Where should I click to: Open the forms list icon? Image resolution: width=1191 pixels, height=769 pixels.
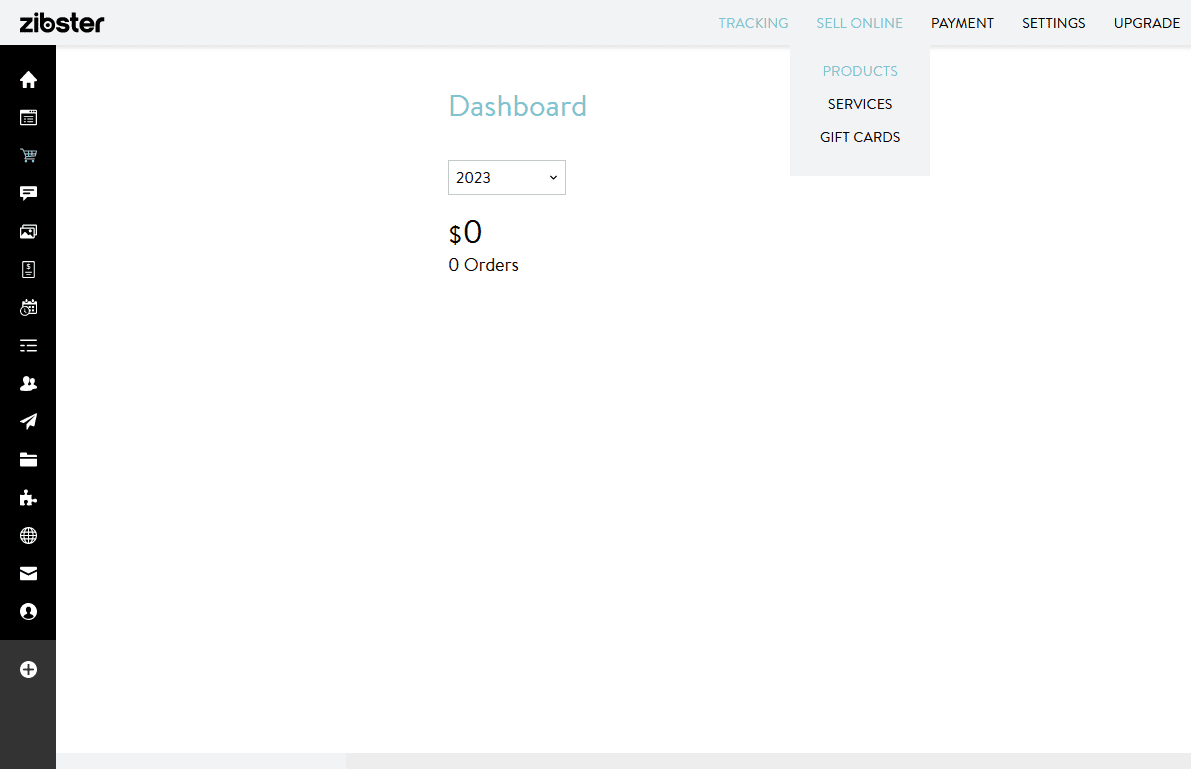pos(28,345)
